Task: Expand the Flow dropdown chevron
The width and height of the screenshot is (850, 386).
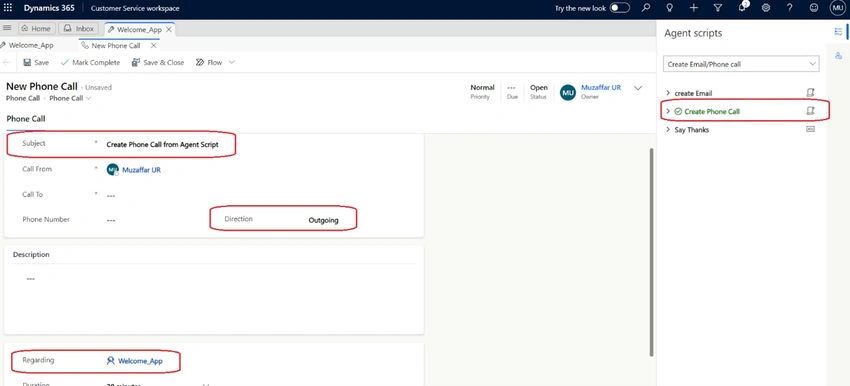Action: click(x=232, y=62)
